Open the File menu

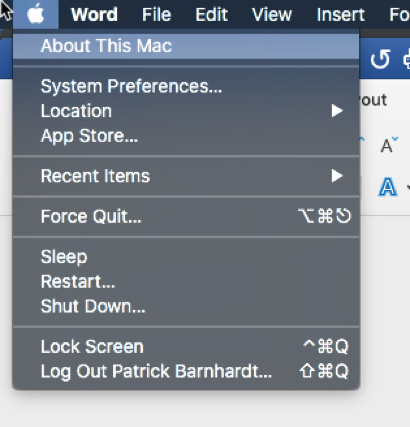[156, 14]
